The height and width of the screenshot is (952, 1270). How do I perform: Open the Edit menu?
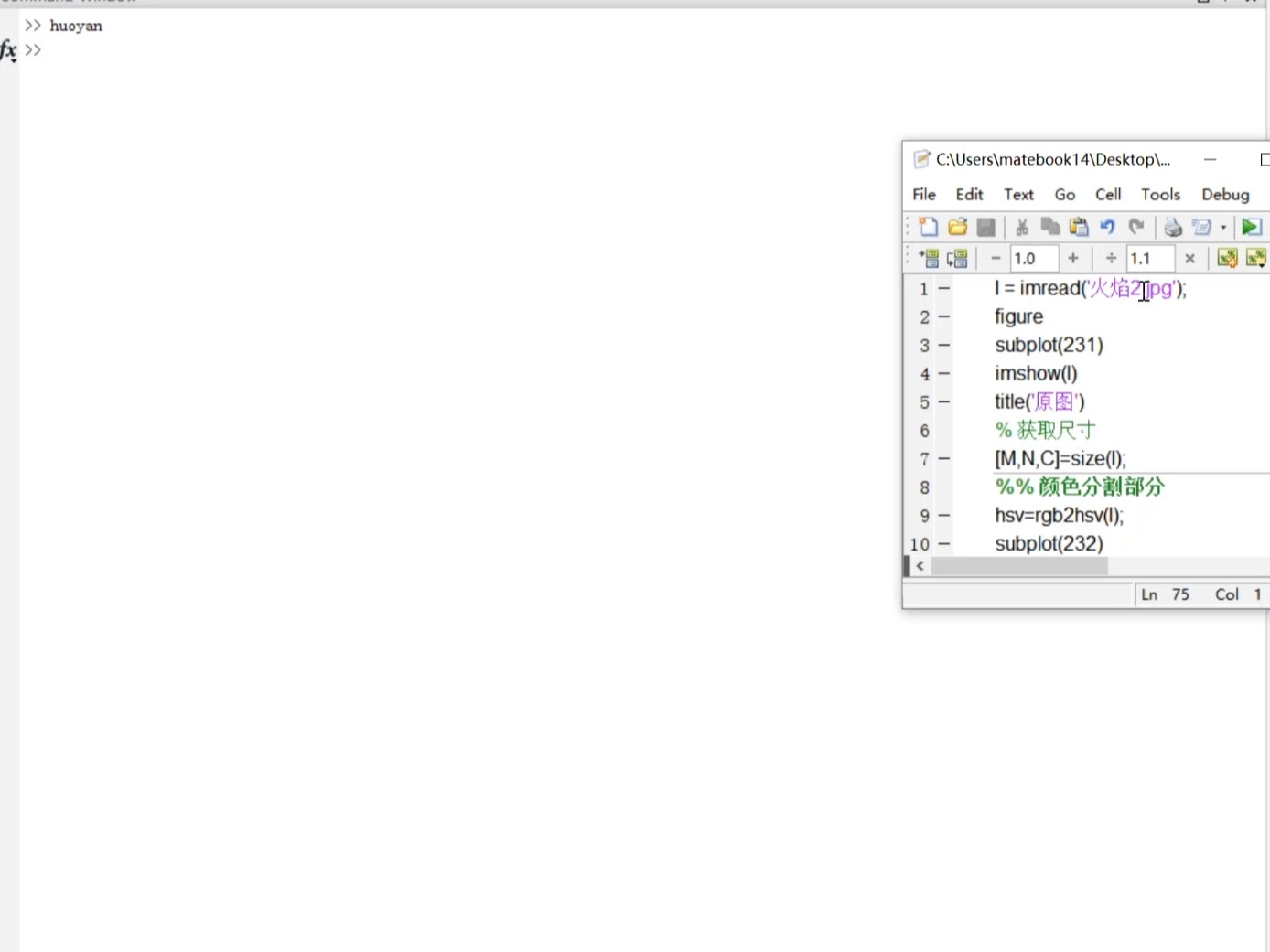click(x=969, y=194)
